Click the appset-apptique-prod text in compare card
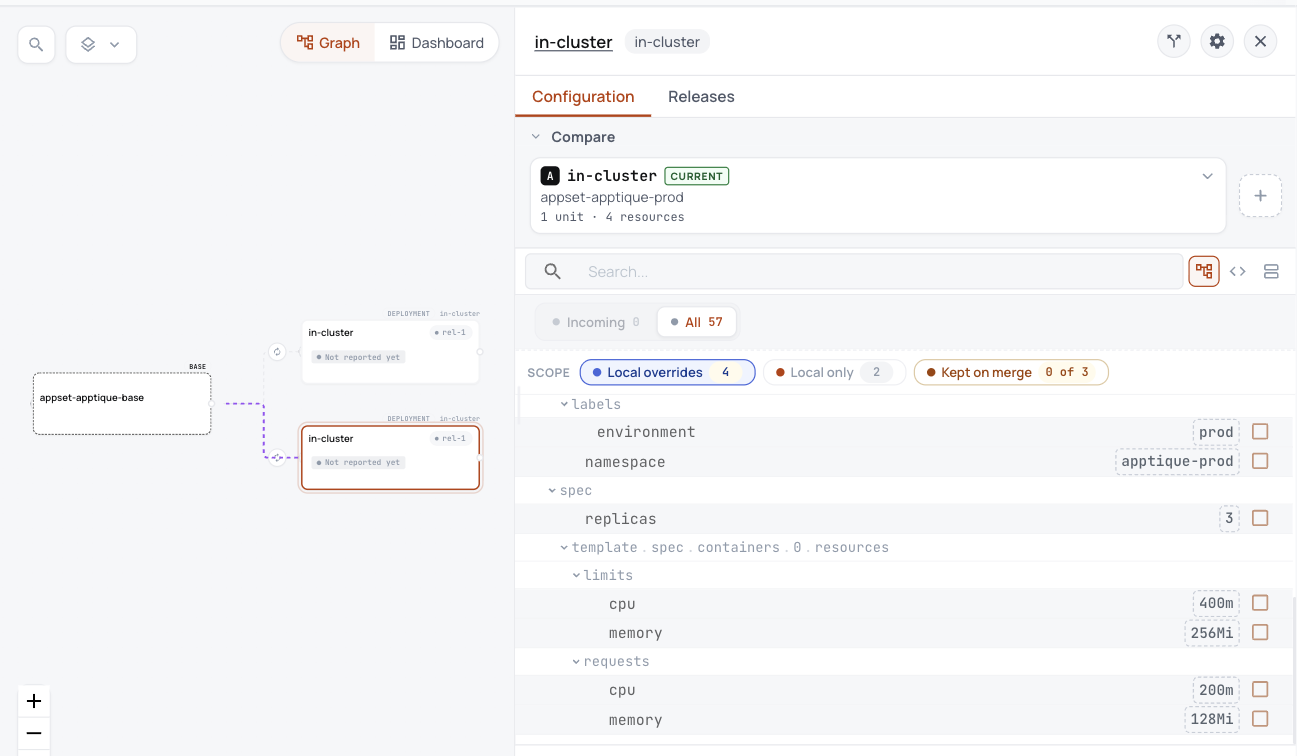Image resolution: width=1297 pixels, height=756 pixels. pyautogui.click(x=612, y=197)
